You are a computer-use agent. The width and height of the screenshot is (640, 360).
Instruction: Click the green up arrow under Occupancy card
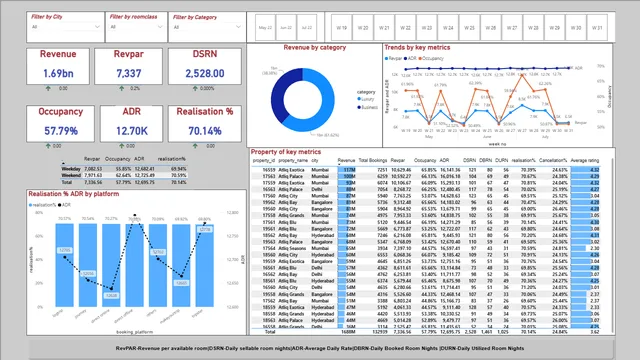tap(48, 146)
